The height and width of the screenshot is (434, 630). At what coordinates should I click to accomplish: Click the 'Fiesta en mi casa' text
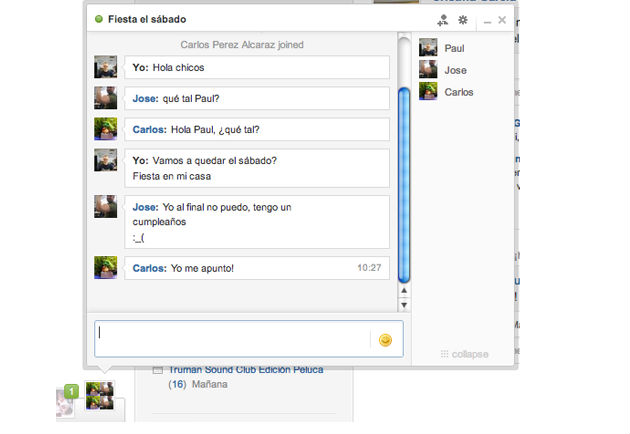(x=172, y=176)
